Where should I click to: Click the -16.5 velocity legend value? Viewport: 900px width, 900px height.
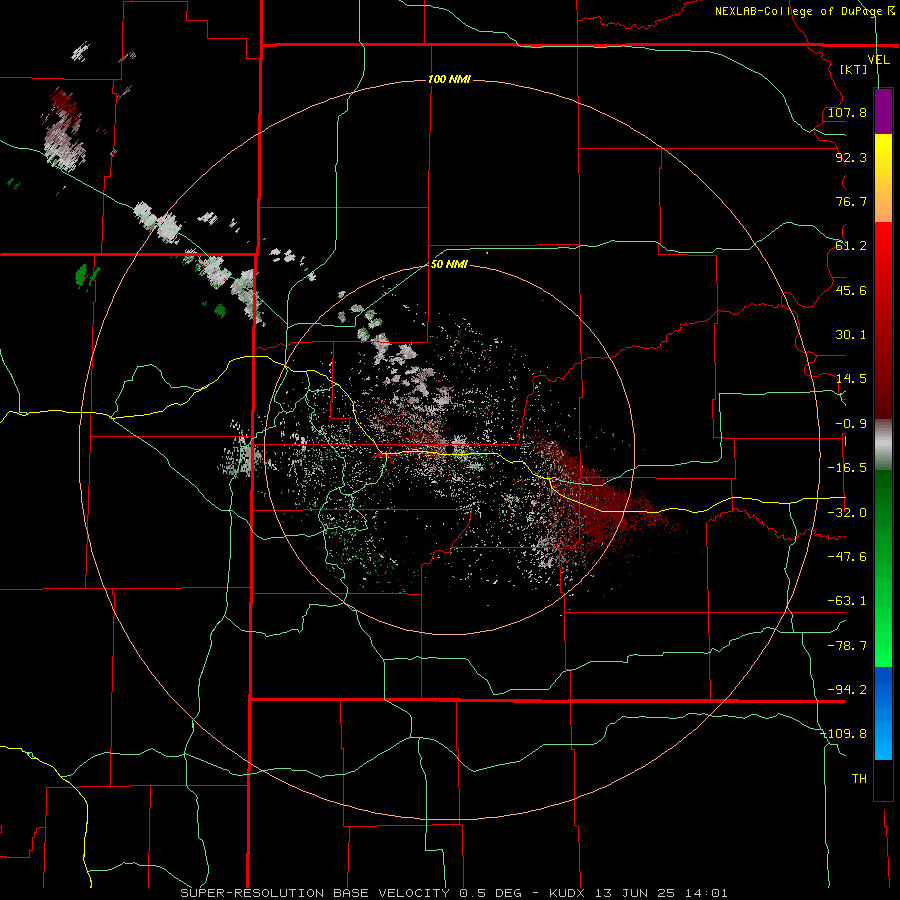pyautogui.click(x=847, y=468)
